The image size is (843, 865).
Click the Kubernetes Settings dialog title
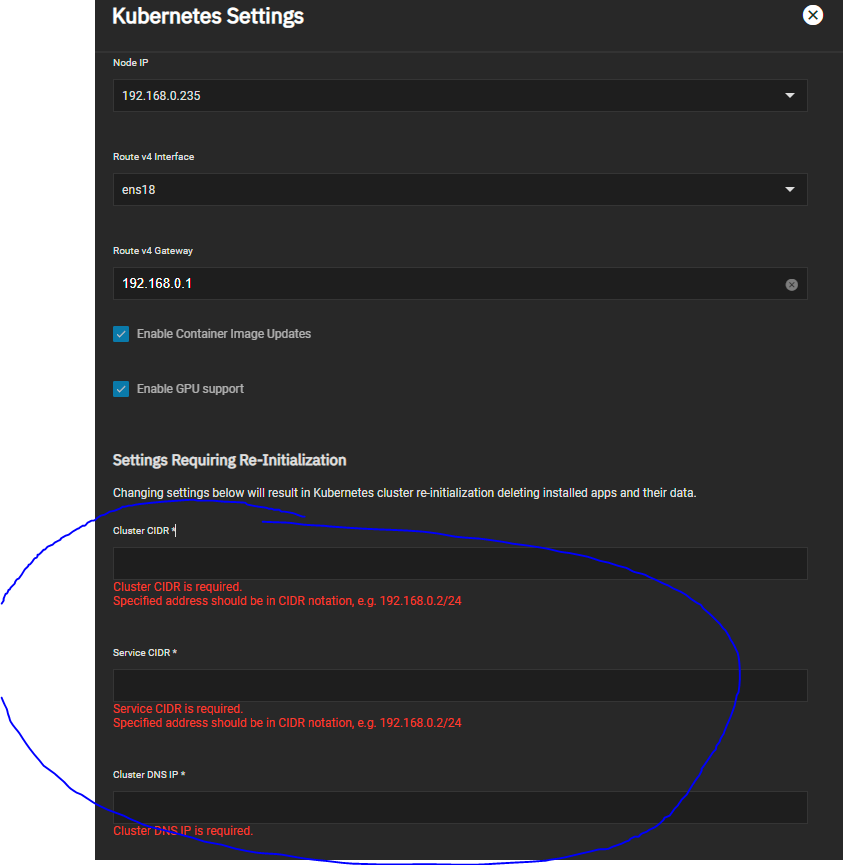(x=207, y=16)
